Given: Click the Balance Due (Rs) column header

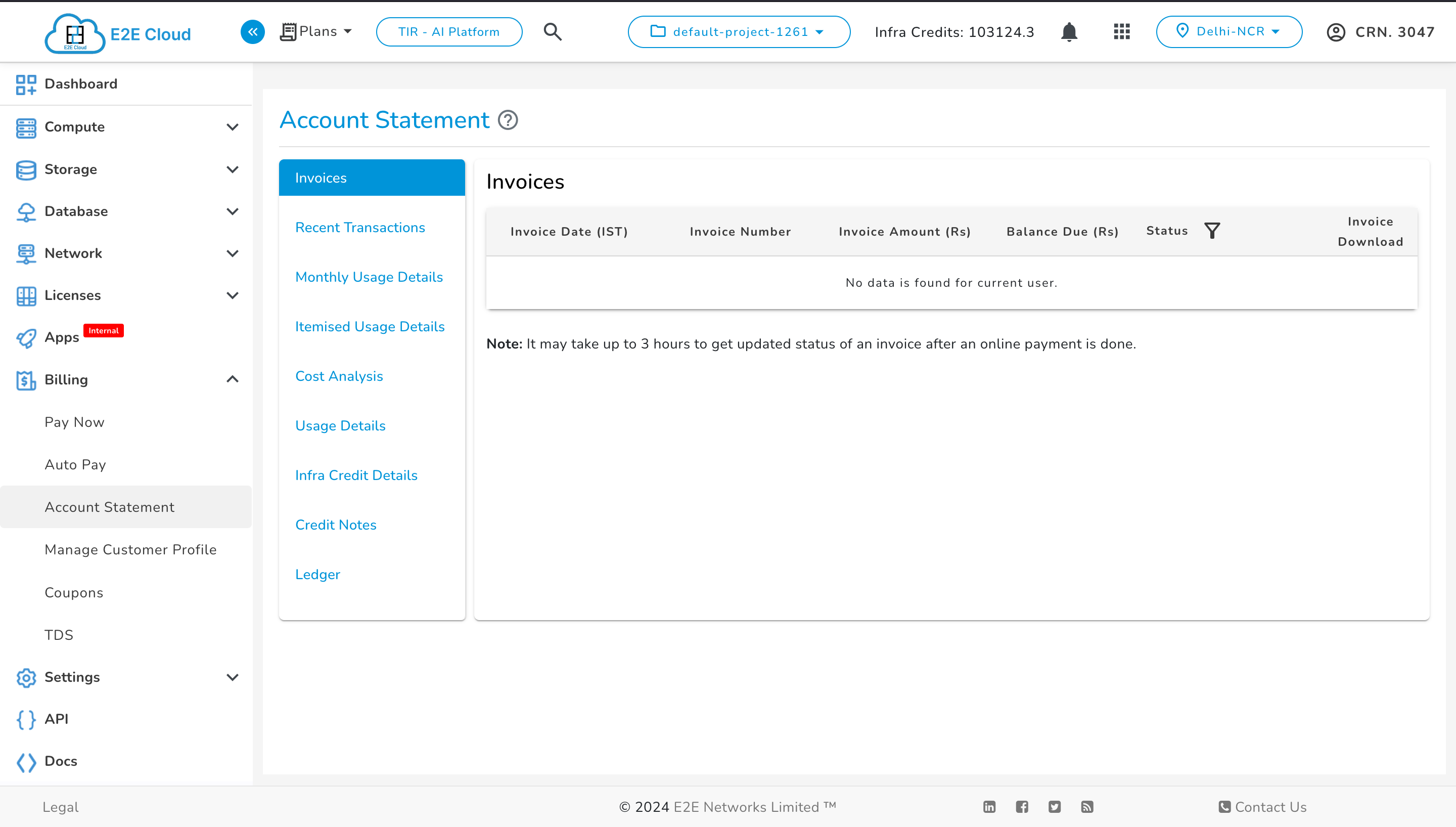Looking at the screenshot, I should (x=1063, y=232).
